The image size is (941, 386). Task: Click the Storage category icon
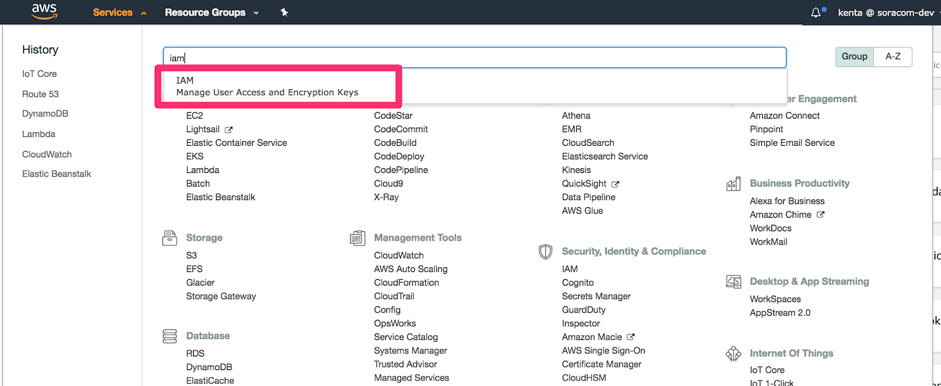[169, 238]
